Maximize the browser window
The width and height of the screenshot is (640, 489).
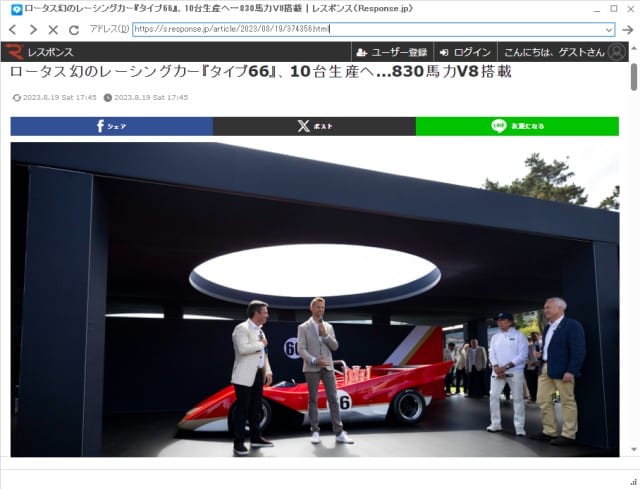coord(614,9)
